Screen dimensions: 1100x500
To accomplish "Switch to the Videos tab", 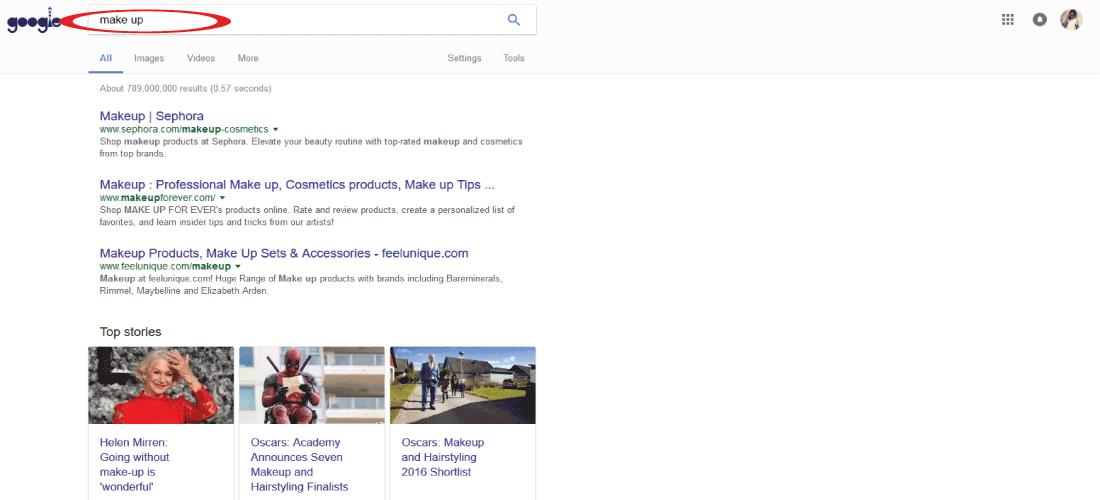I will 201,58.
